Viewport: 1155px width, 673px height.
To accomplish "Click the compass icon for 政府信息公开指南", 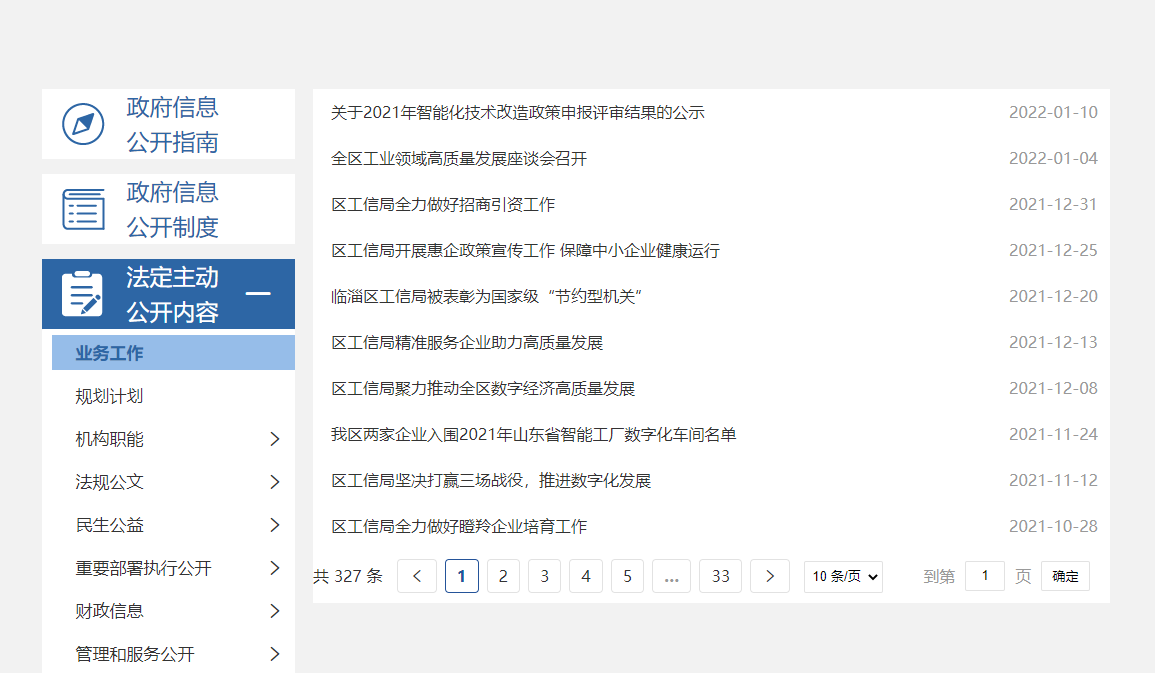I will 83,124.
